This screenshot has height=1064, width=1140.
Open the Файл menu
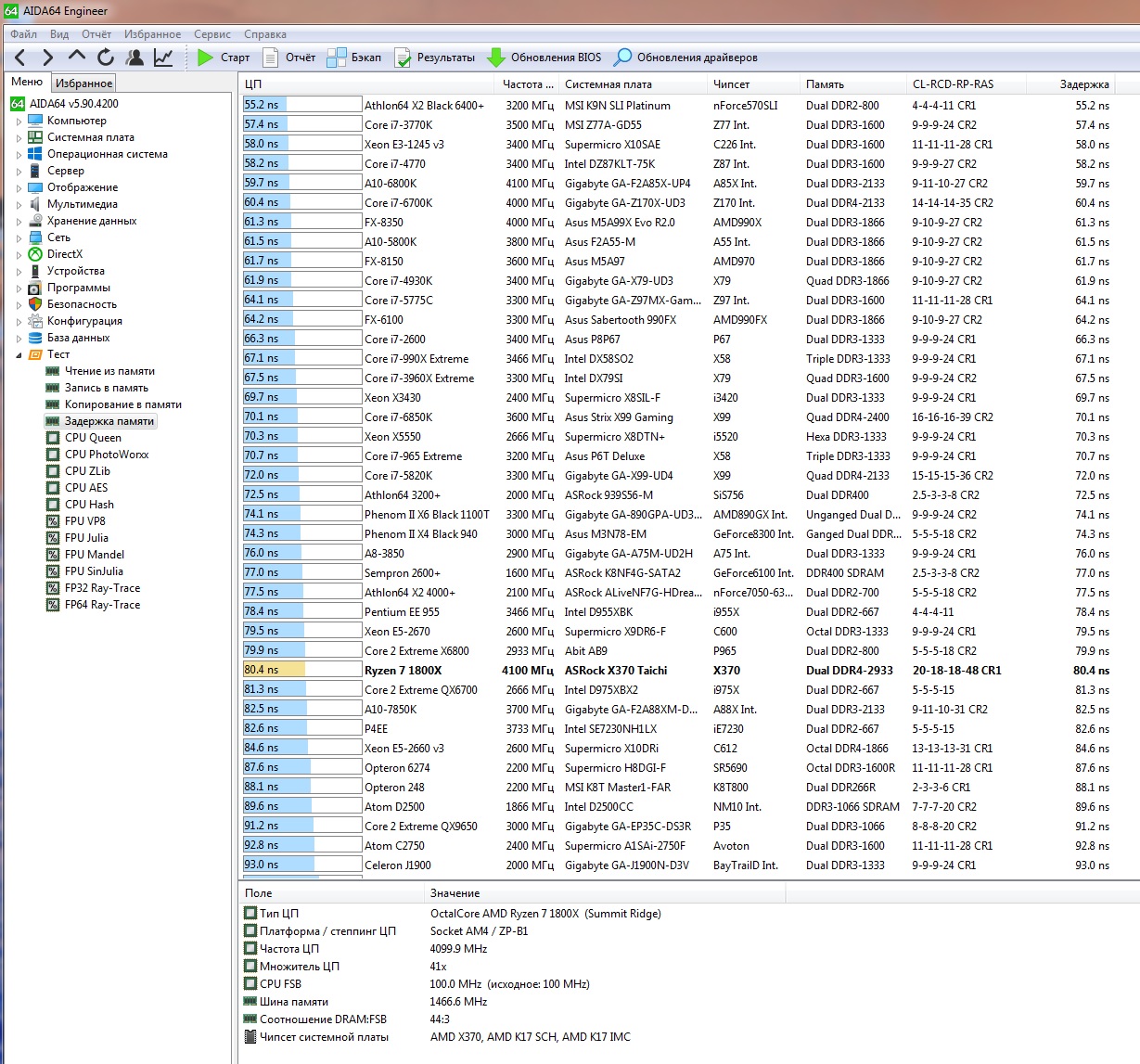tap(24, 34)
